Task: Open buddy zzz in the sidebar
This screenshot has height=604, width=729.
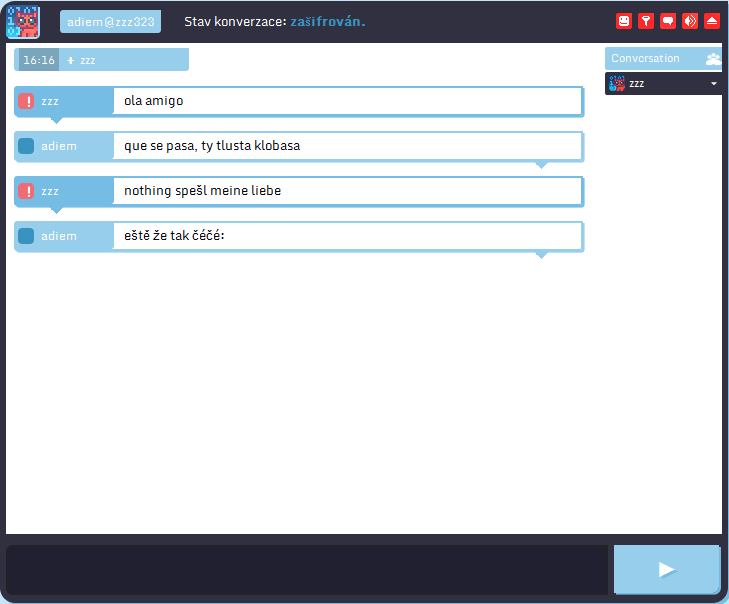Action: click(663, 84)
